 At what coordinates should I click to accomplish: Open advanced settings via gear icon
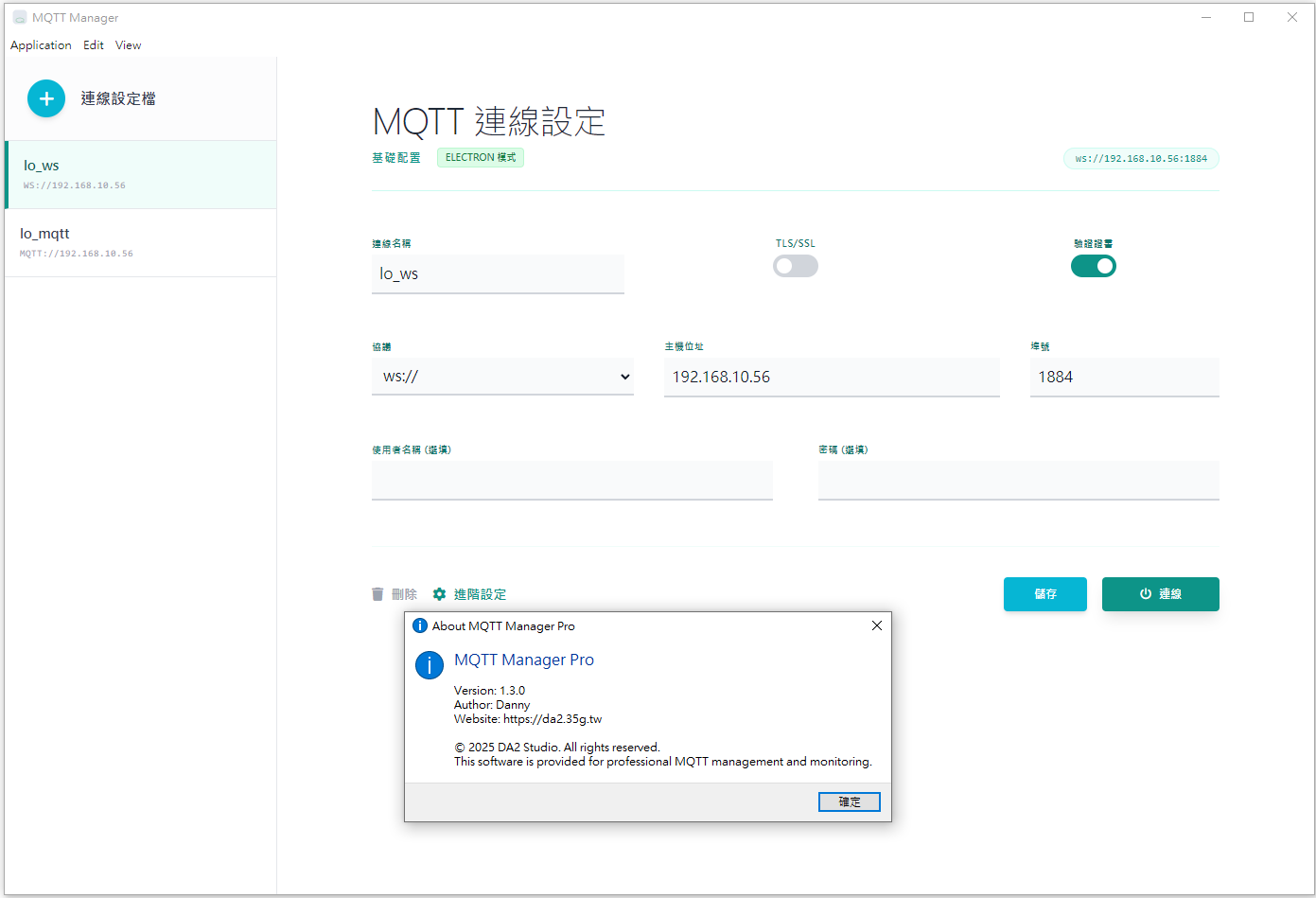[439, 594]
